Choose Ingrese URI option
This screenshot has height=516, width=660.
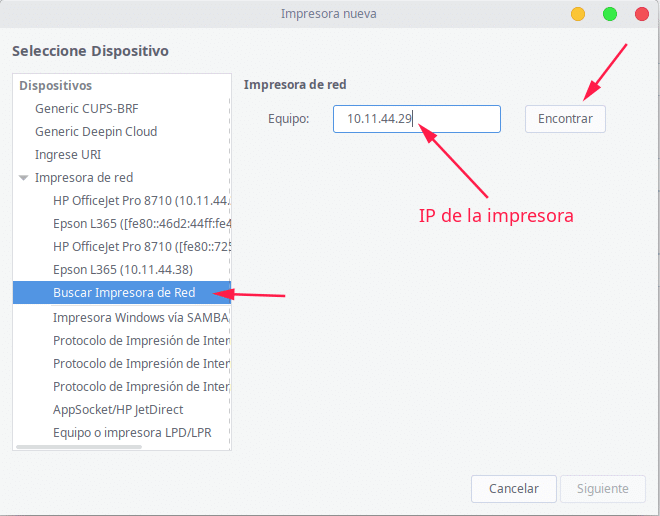[x=68, y=155]
